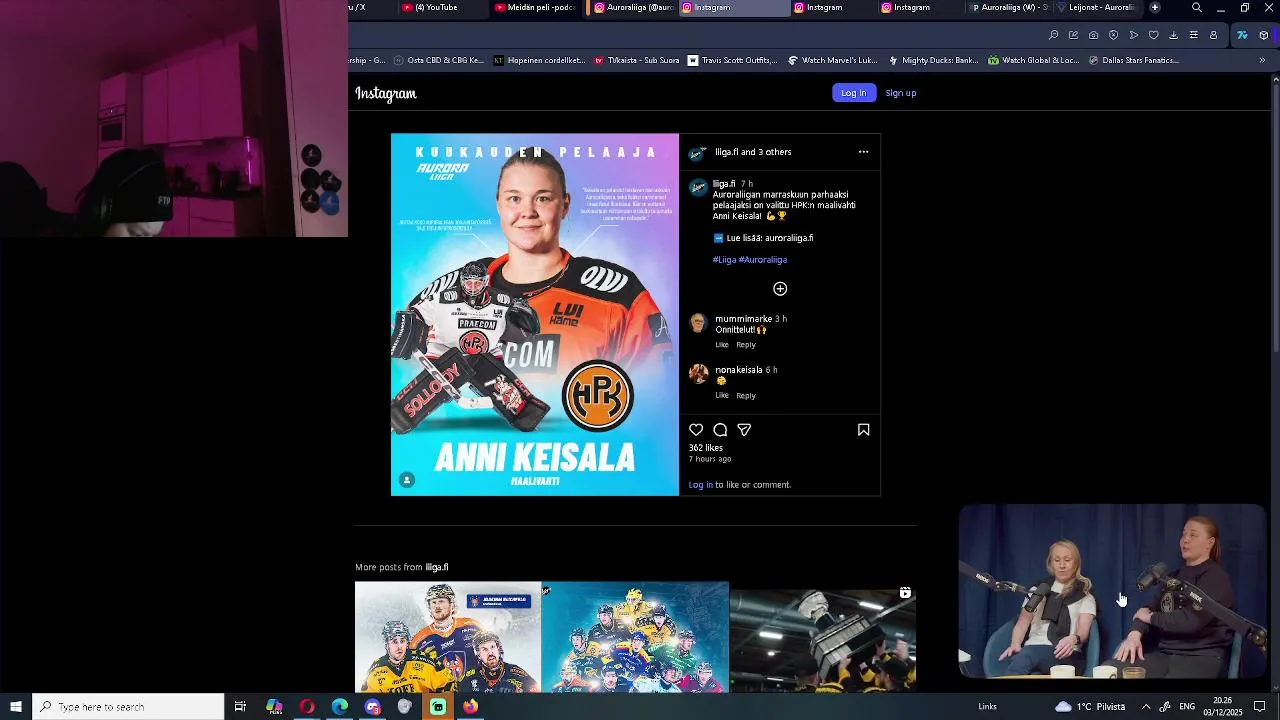Open the #Auroraliiga hashtag link

pos(763,260)
